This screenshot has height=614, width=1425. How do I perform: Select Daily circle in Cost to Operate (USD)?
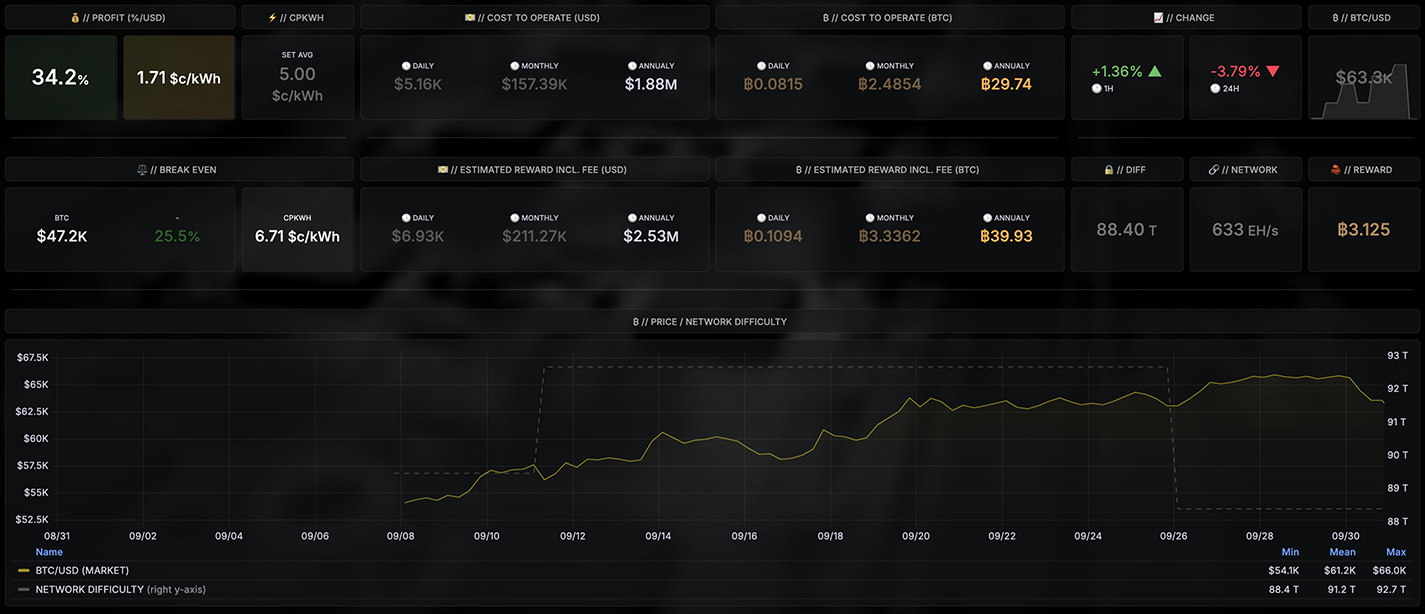pos(406,66)
